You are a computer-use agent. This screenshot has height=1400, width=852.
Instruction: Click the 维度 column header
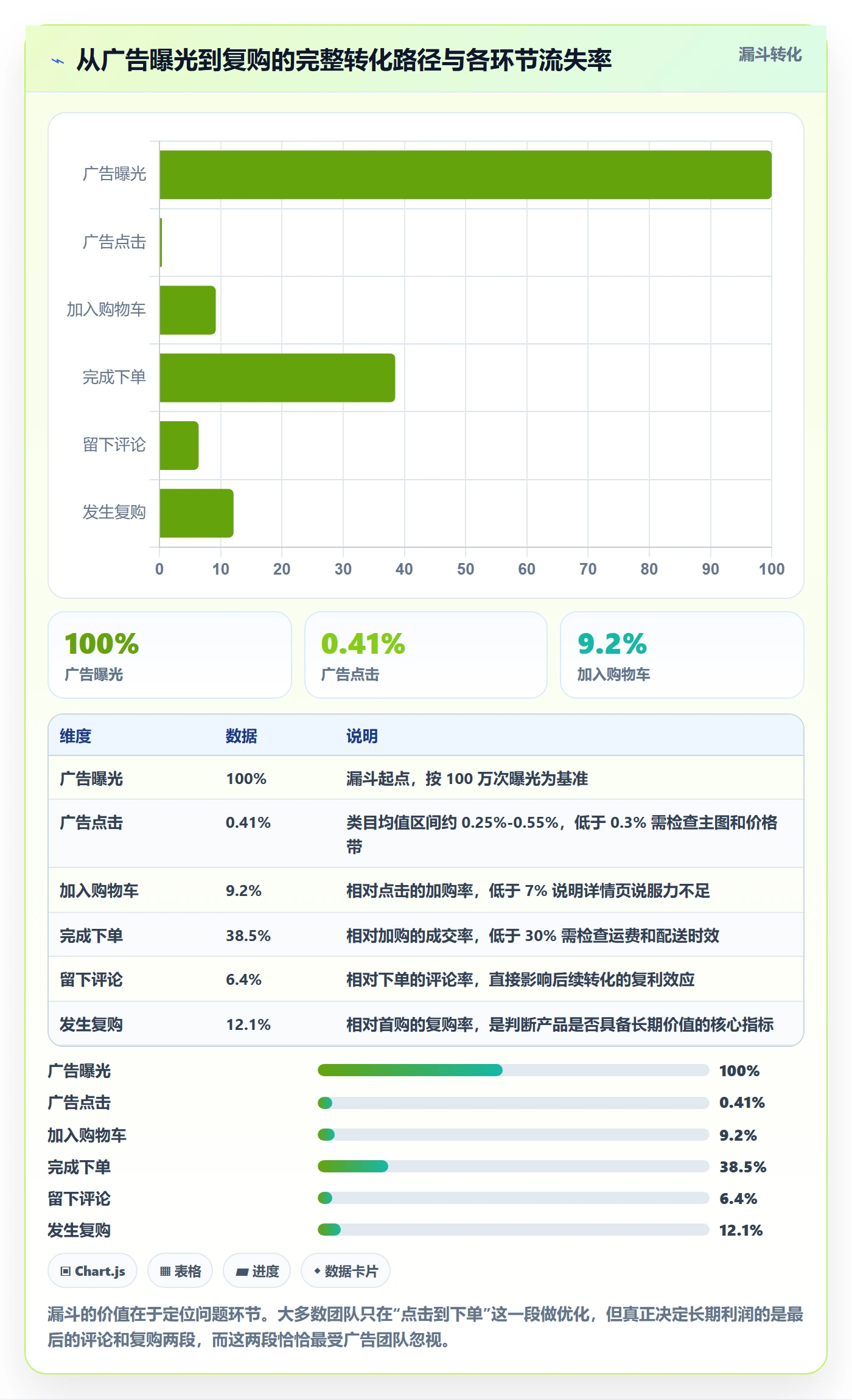[x=75, y=736]
